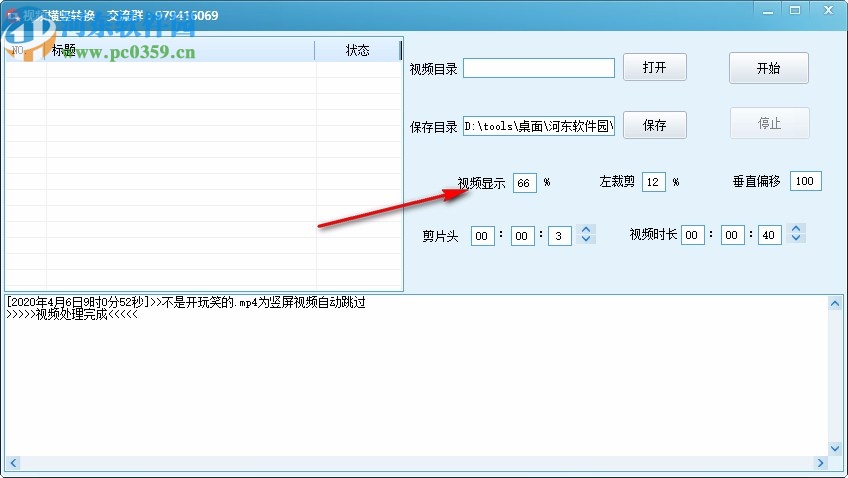The image size is (848, 478).
Task: Minimize the application window
Action: click(x=768, y=10)
